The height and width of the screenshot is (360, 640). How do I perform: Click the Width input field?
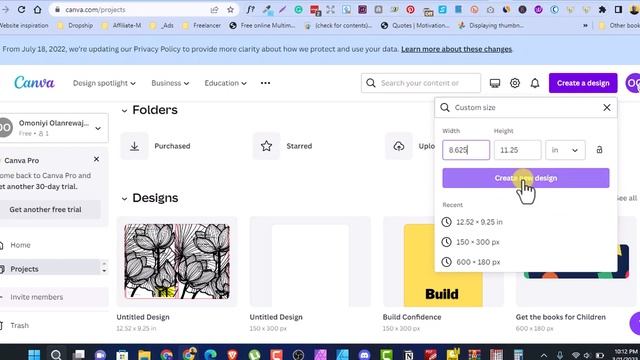[466, 150]
